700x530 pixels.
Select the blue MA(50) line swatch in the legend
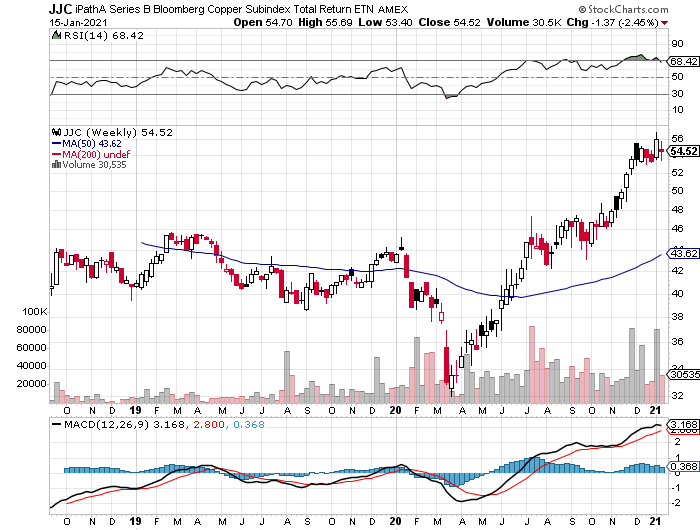click(x=56, y=143)
